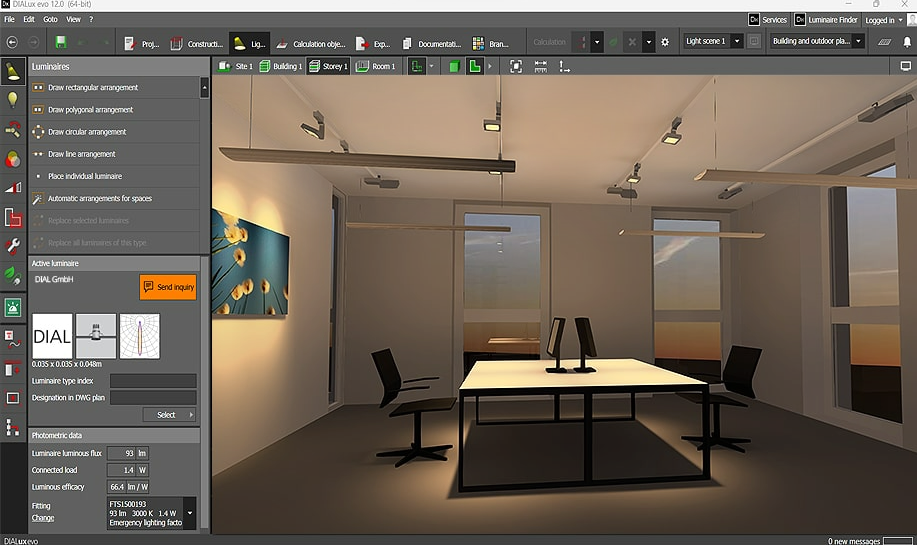
Task: Open the photometric curve tool in the sidebar
Action: pyautogui.click(x=13, y=339)
